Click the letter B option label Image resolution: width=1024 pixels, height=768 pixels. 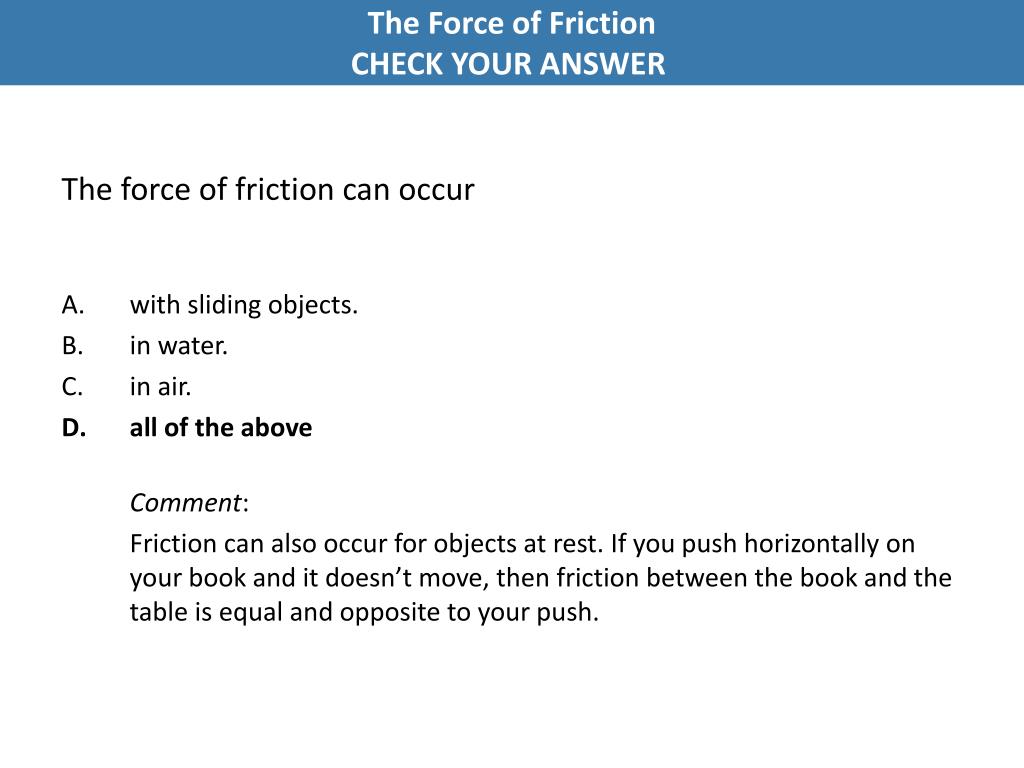[x=72, y=345]
